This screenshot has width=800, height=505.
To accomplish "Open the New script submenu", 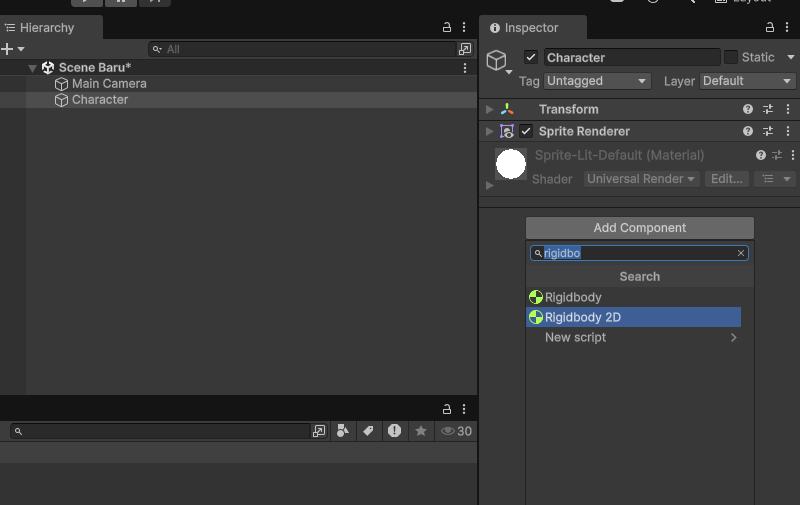I will pos(633,338).
